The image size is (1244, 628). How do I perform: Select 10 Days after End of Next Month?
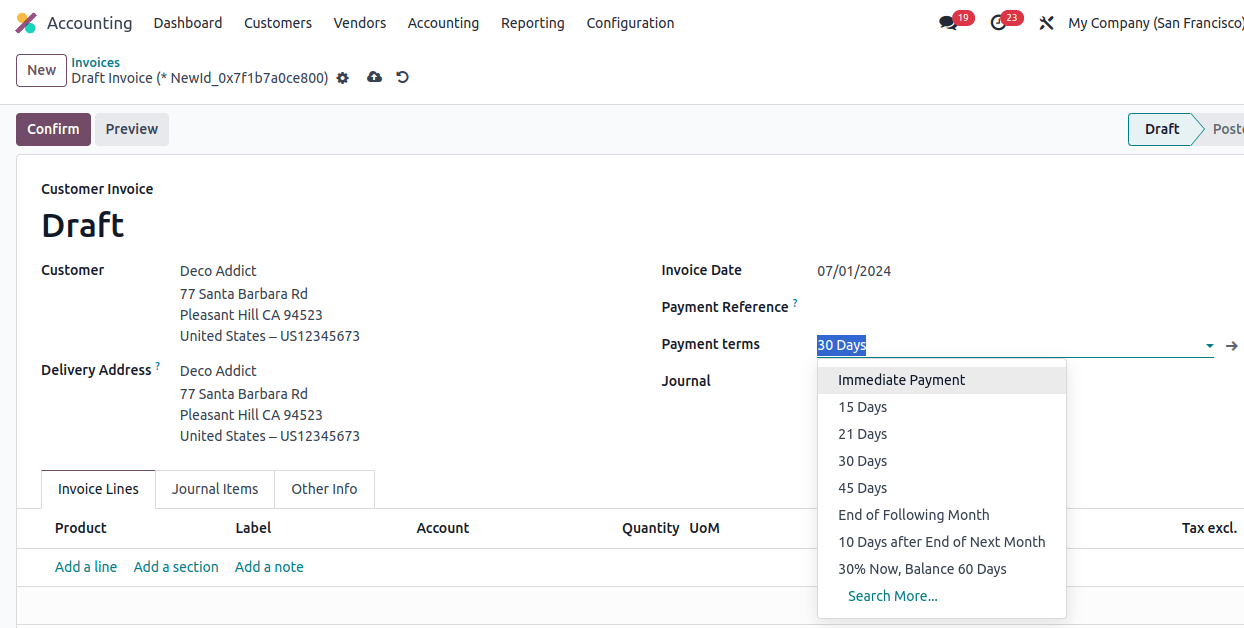[942, 542]
